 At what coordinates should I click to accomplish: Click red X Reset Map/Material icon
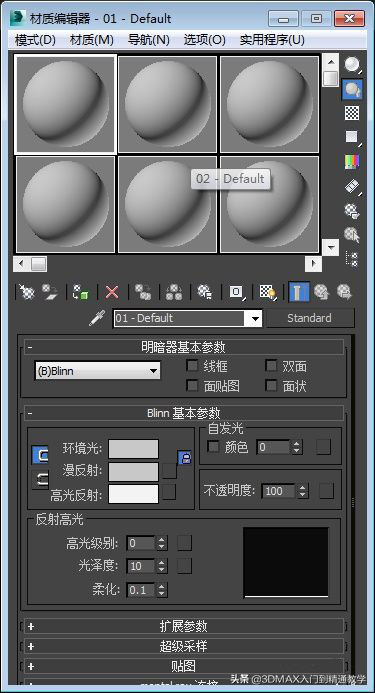coord(112,292)
